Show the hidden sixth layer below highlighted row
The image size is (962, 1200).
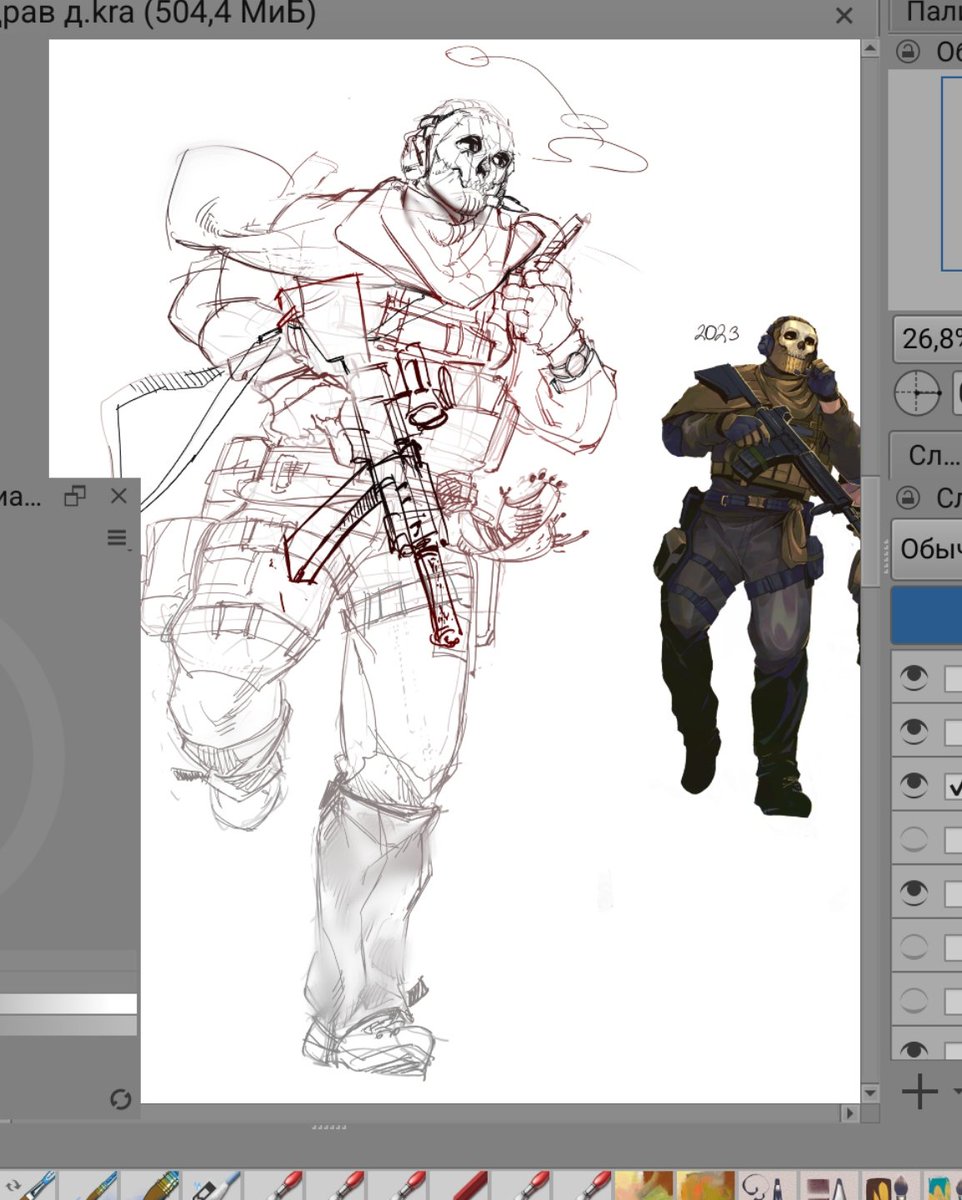[x=913, y=945]
